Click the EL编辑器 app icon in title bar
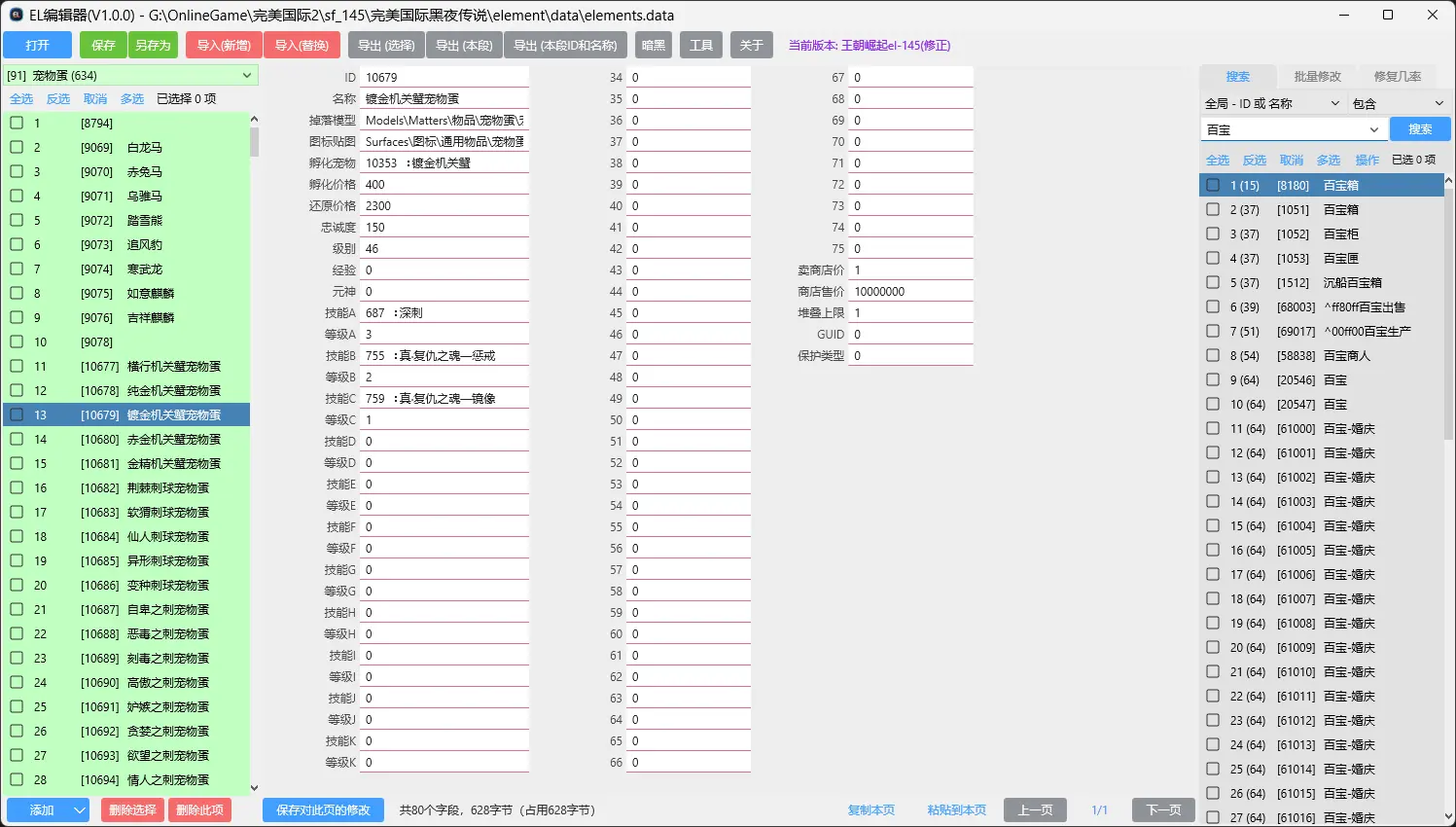The image size is (1456, 827). pos(16,15)
